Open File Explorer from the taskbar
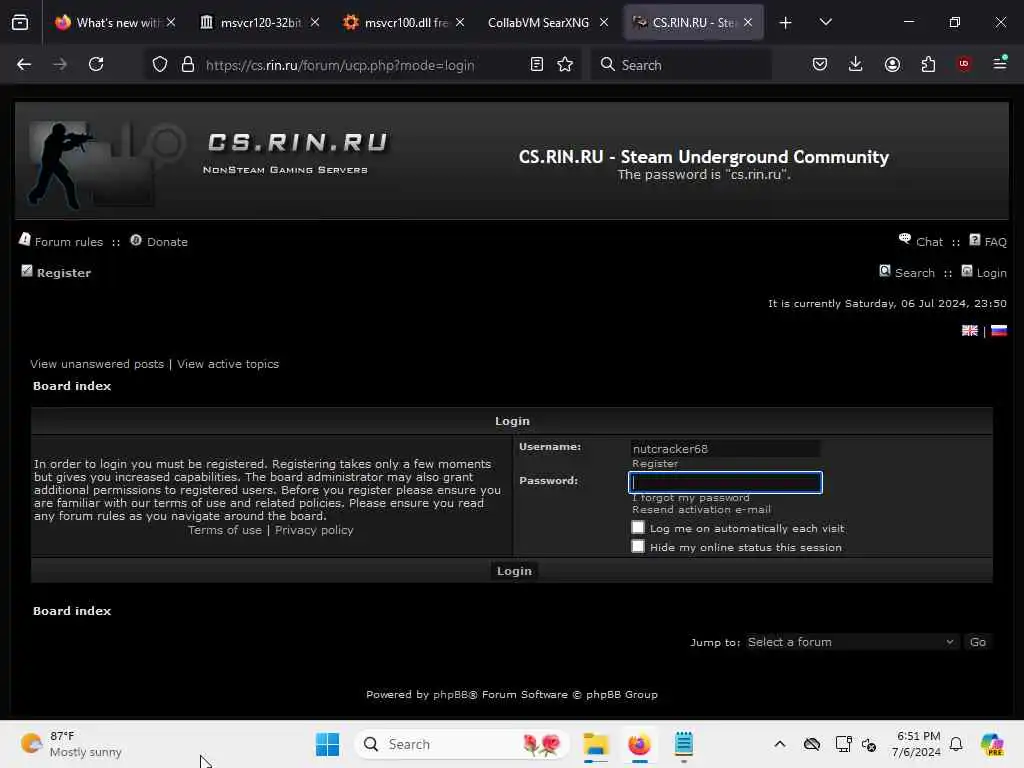This screenshot has width=1024, height=768. 596,744
